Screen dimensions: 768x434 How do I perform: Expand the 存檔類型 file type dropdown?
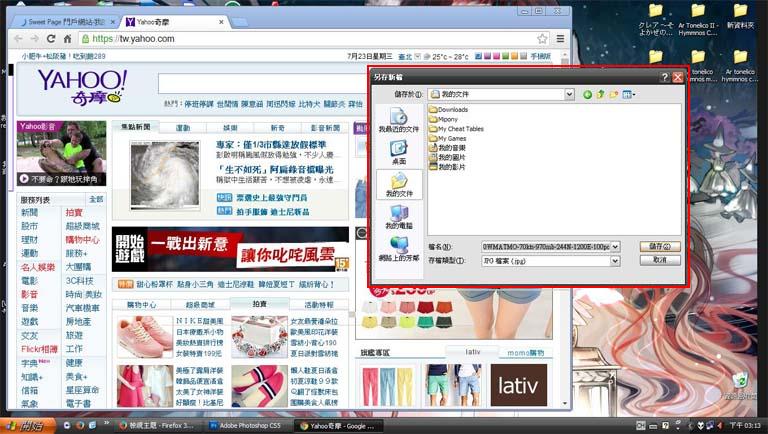(615, 261)
